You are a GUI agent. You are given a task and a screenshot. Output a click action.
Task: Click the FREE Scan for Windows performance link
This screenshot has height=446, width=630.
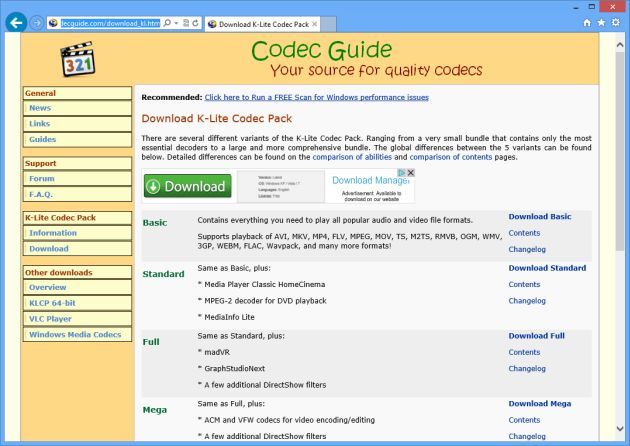coord(317,97)
